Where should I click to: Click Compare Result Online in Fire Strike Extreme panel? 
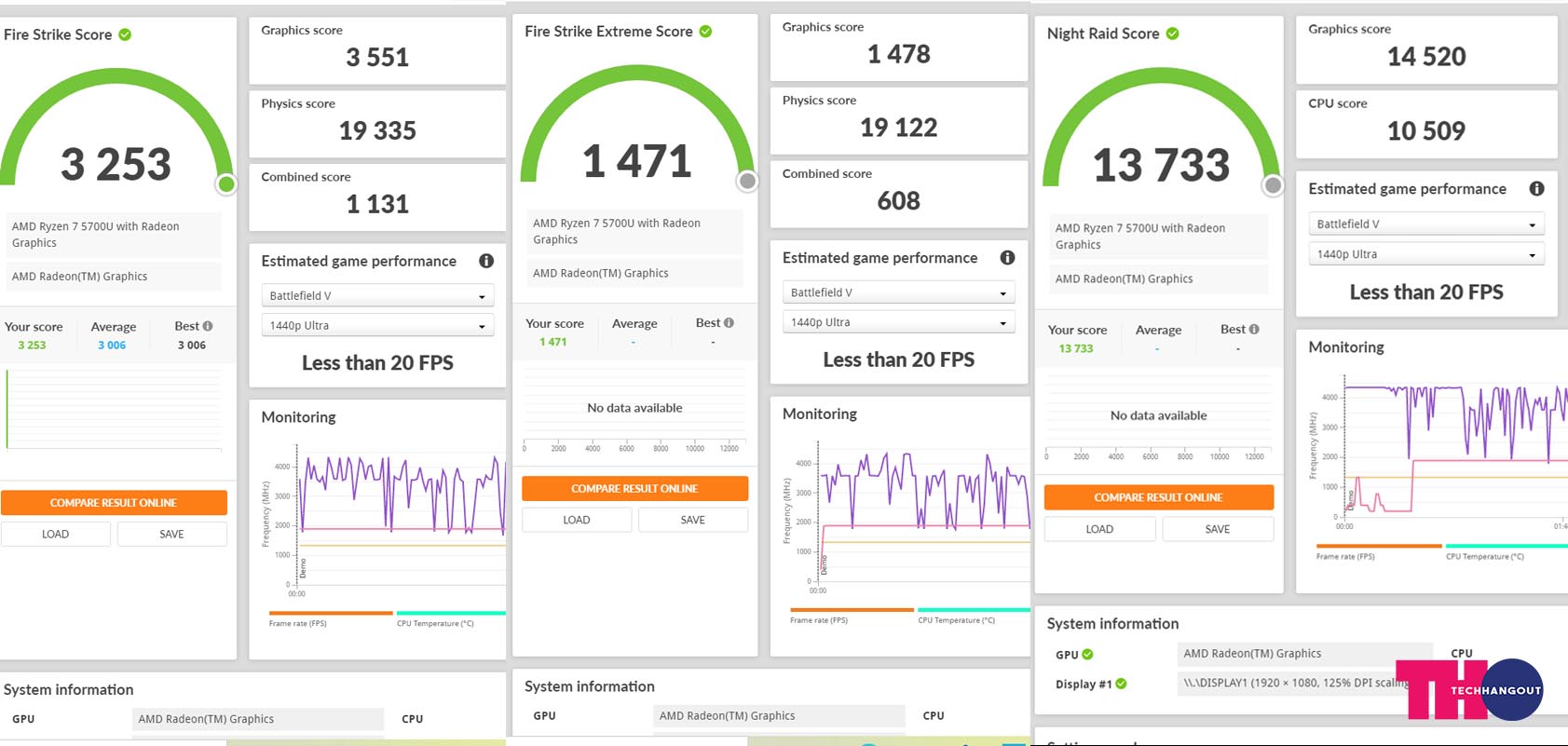pyautogui.click(x=634, y=488)
